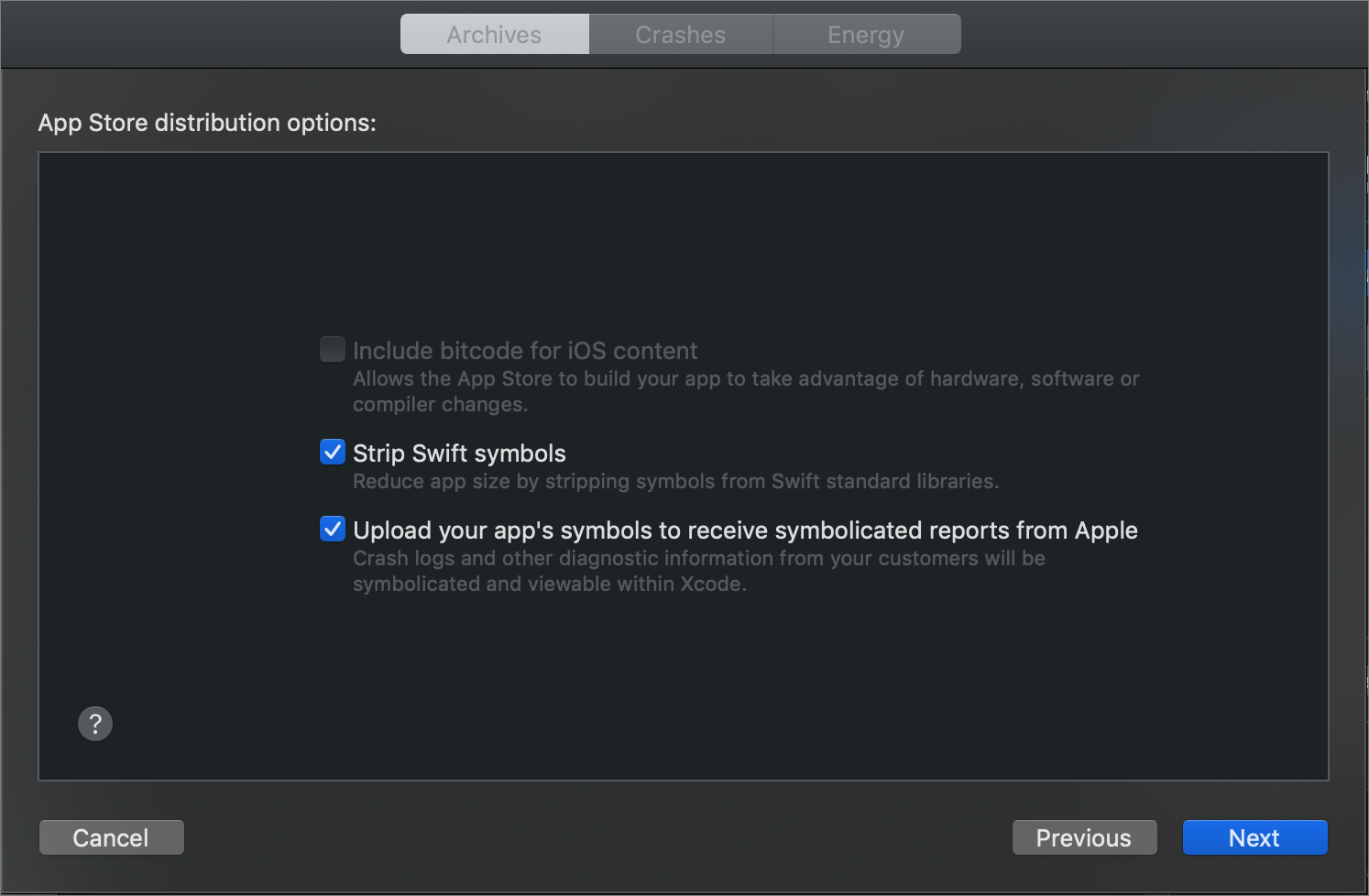Go back with the Previous button
The height and width of the screenshot is (896, 1369).
tap(1084, 837)
